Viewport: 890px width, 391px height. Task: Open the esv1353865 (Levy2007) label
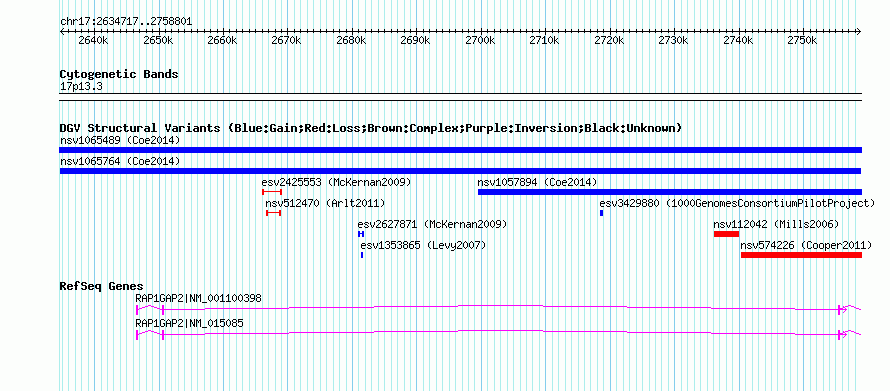coord(423,245)
